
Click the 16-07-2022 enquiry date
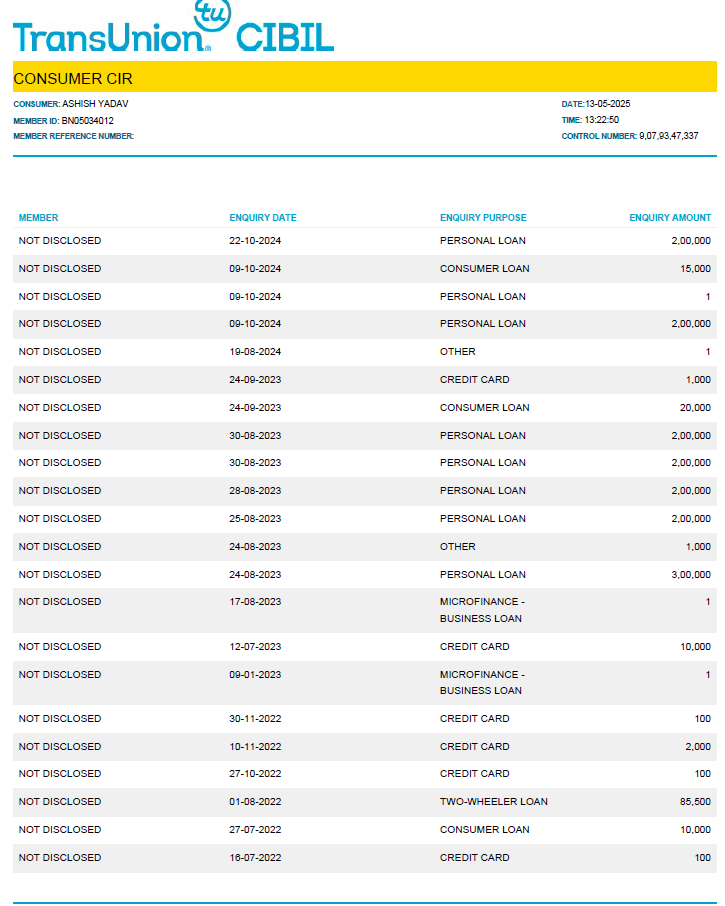(255, 858)
